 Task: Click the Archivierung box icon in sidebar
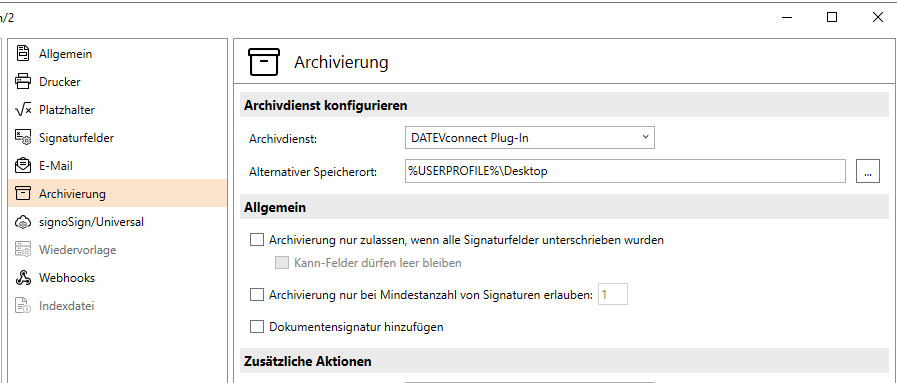(23, 194)
